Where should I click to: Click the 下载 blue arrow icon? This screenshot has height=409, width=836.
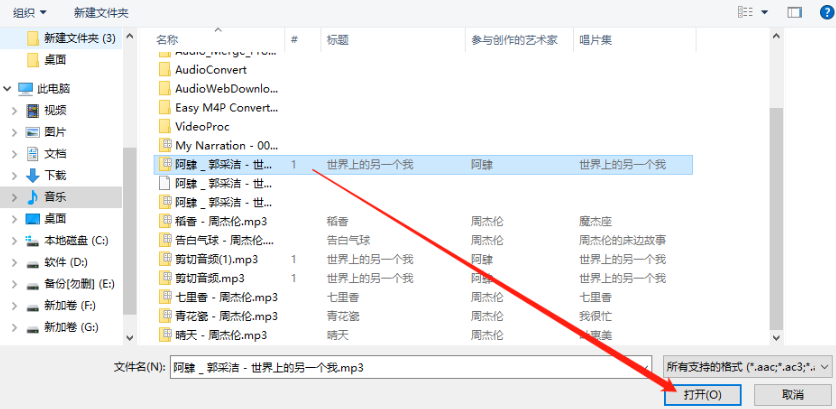pos(33,175)
